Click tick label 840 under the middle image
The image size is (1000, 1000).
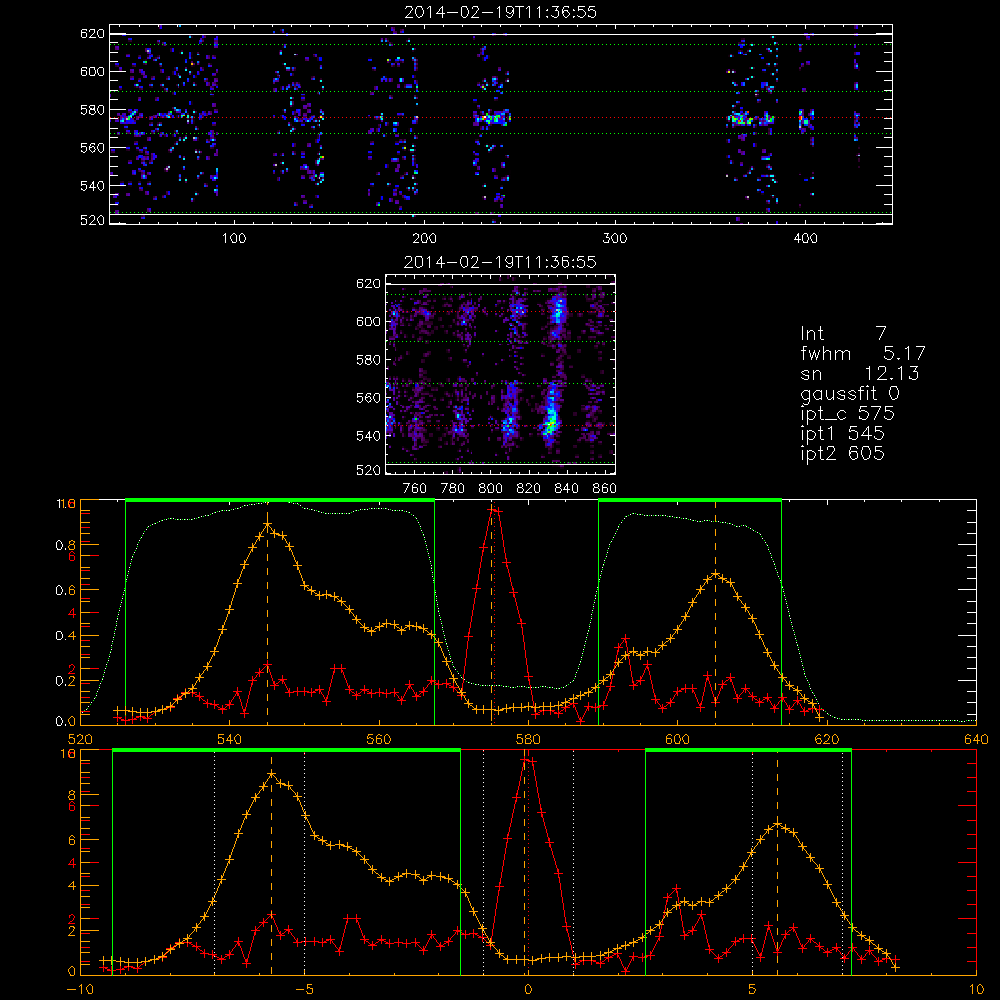point(566,489)
